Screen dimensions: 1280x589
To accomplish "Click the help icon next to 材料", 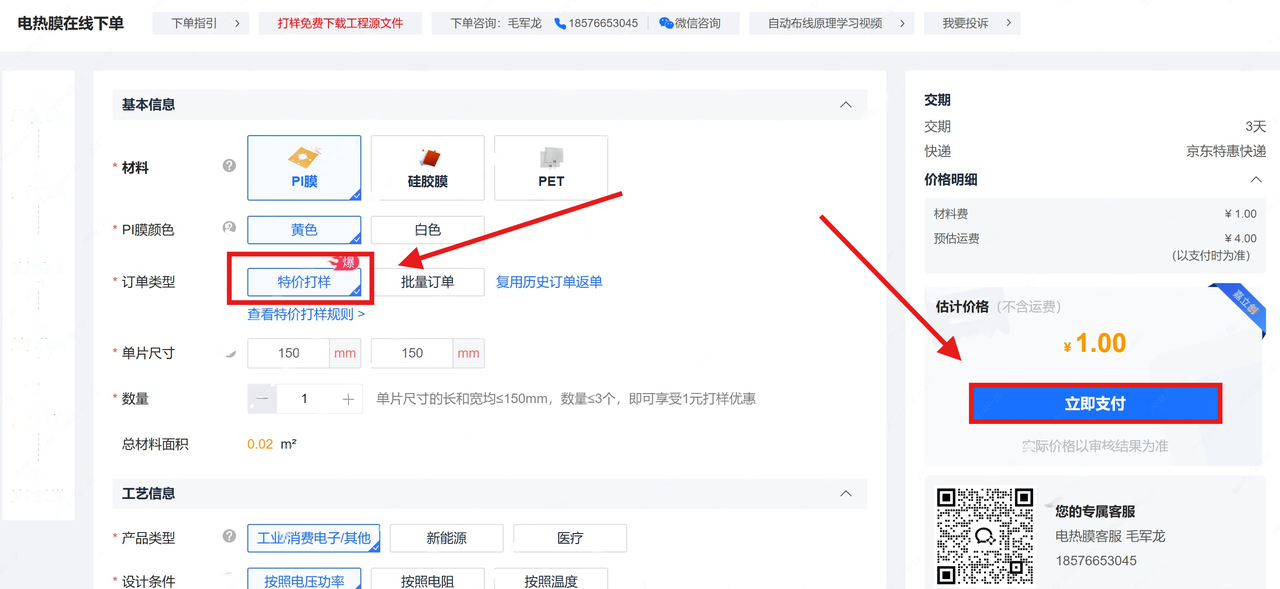I will pyautogui.click(x=229, y=166).
